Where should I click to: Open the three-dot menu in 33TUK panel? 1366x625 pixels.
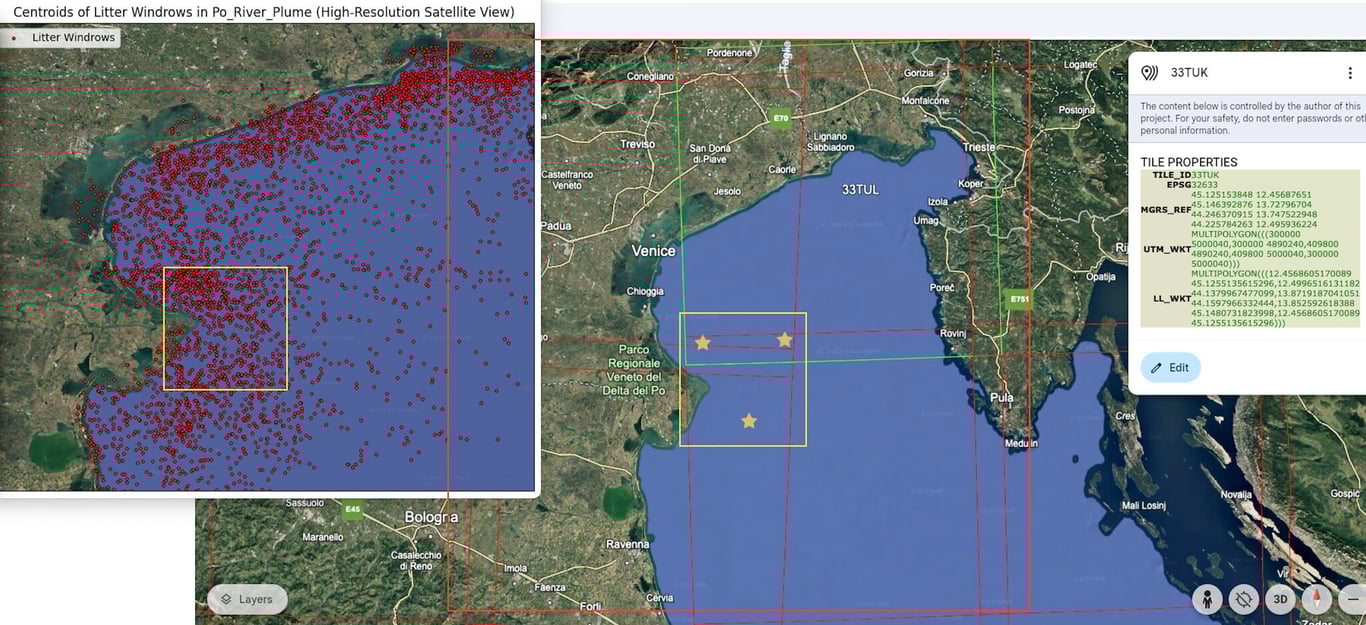coord(1350,73)
